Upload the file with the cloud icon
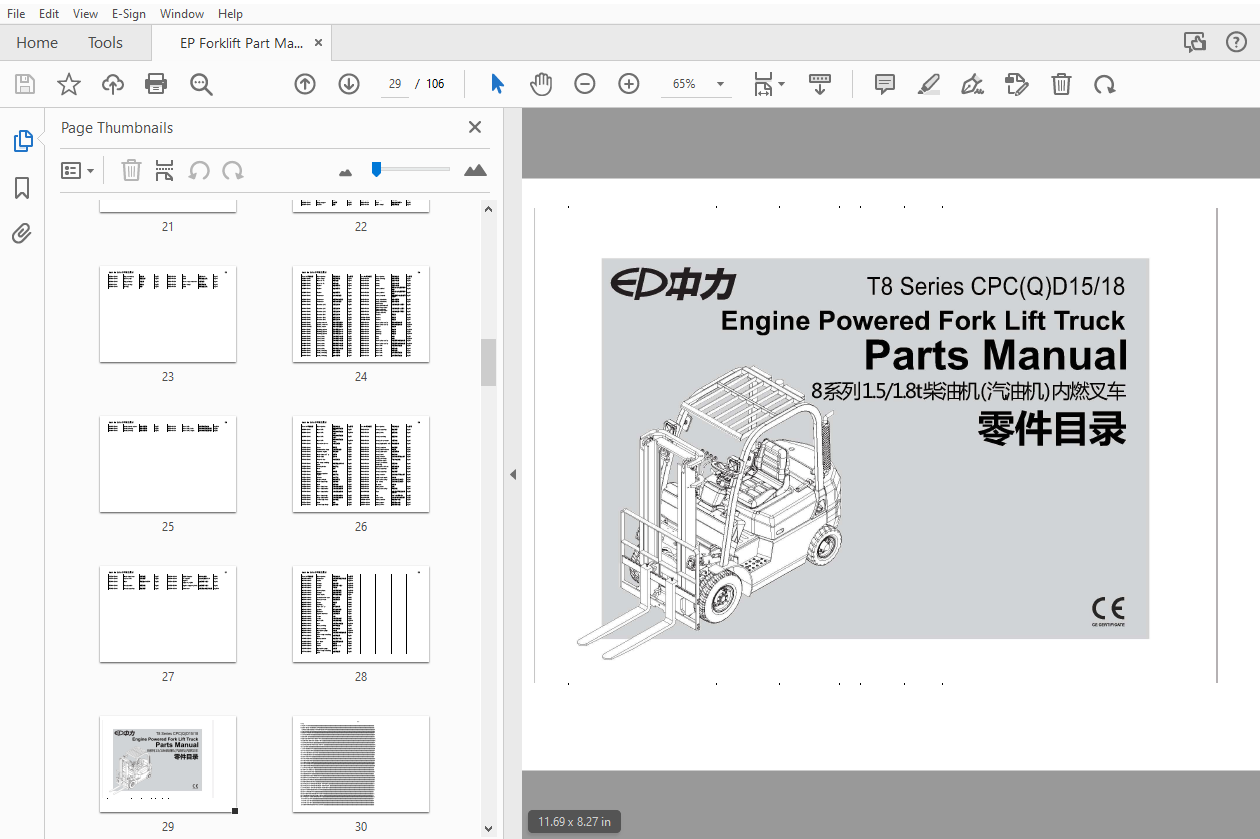 click(x=113, y=84)
